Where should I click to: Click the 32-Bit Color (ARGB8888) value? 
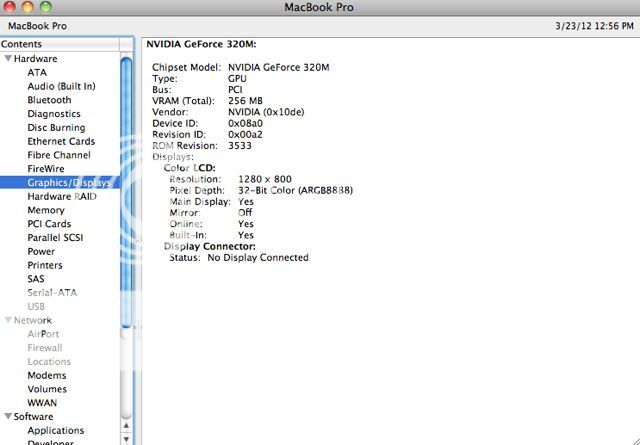click(x=295, y=191)
